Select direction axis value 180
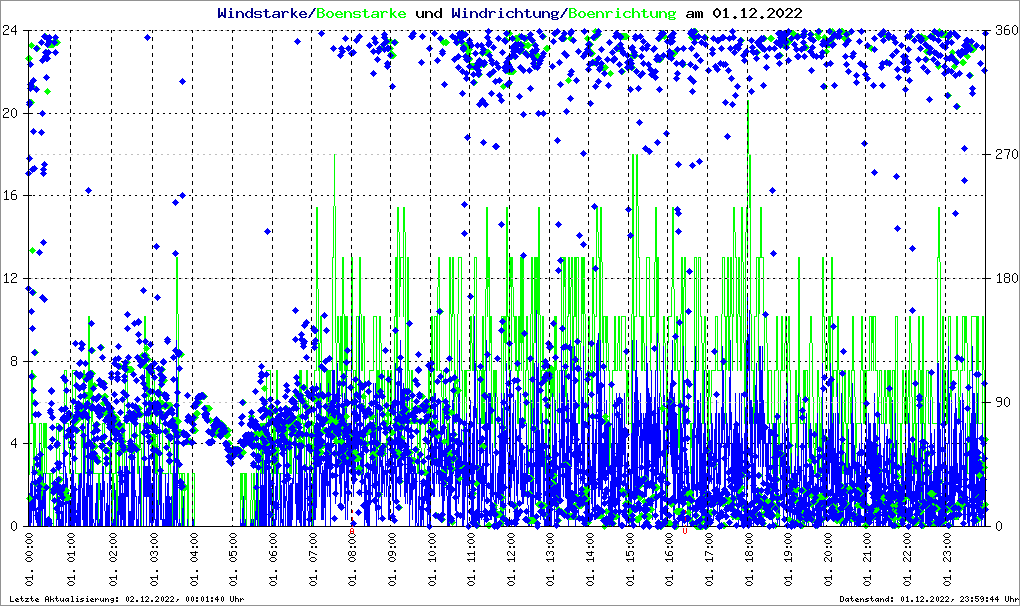 click(x=1007, y=278)
